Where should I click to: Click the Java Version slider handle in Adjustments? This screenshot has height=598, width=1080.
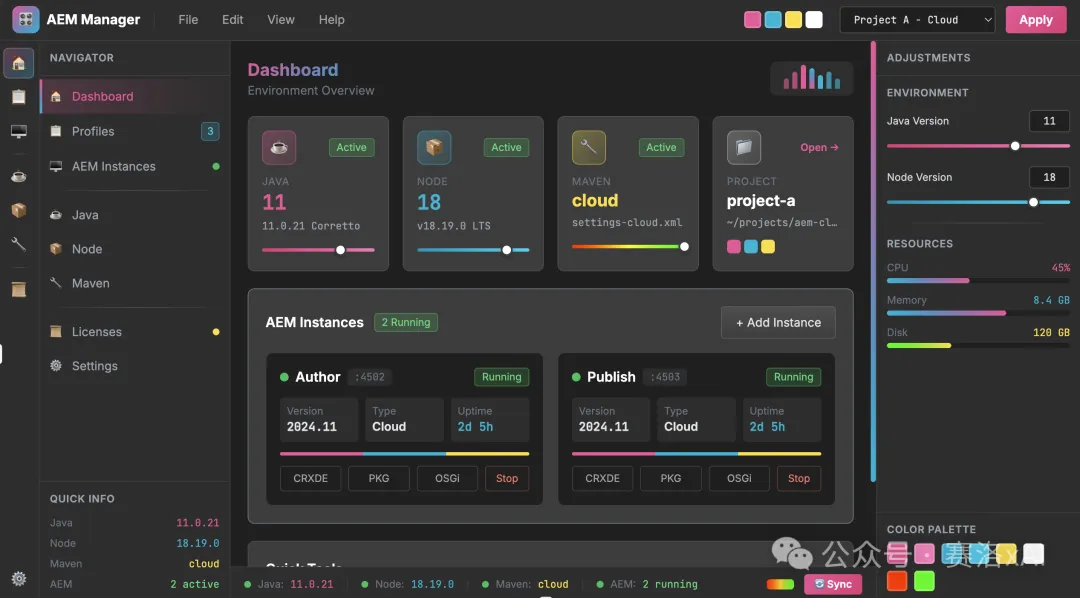(1015, 146)
